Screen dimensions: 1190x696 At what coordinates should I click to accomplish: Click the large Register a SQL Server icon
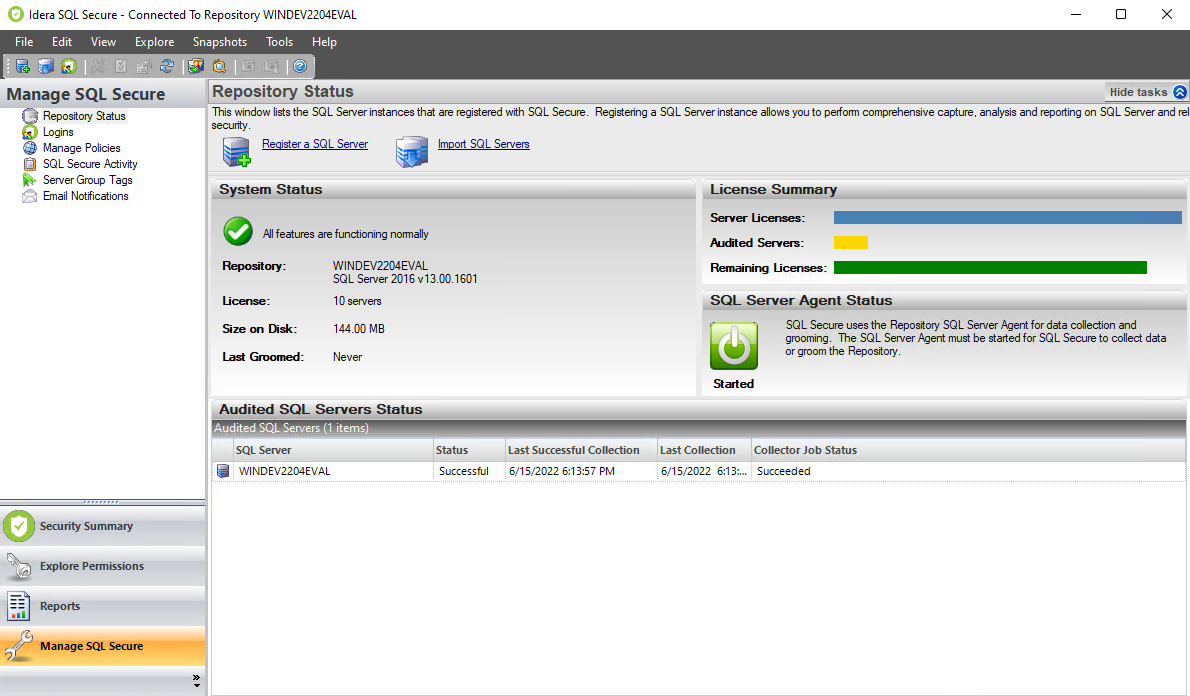[237, 152]
